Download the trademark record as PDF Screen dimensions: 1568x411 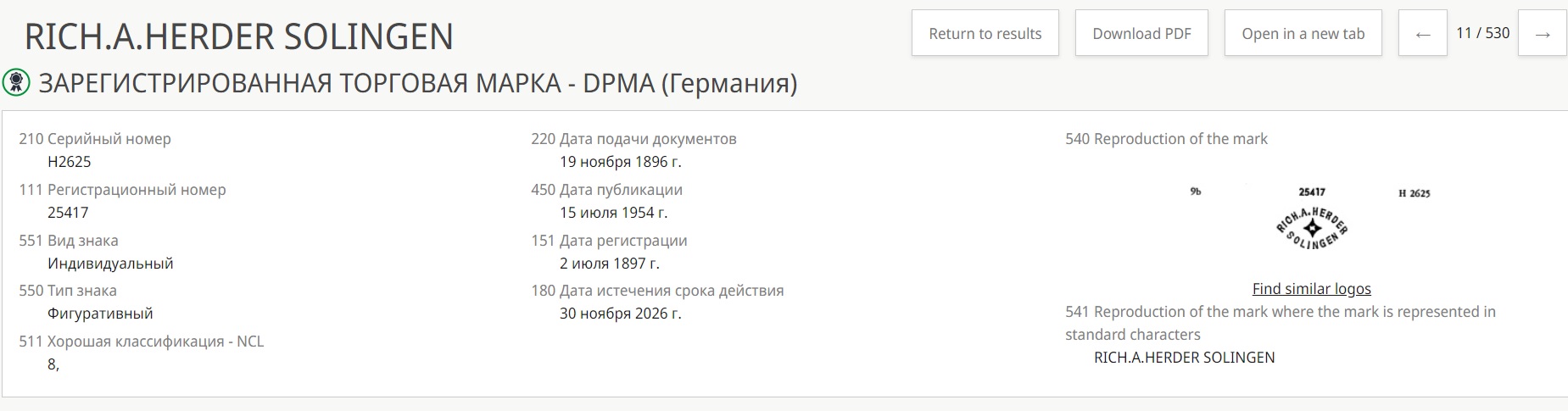point(1141,34)
